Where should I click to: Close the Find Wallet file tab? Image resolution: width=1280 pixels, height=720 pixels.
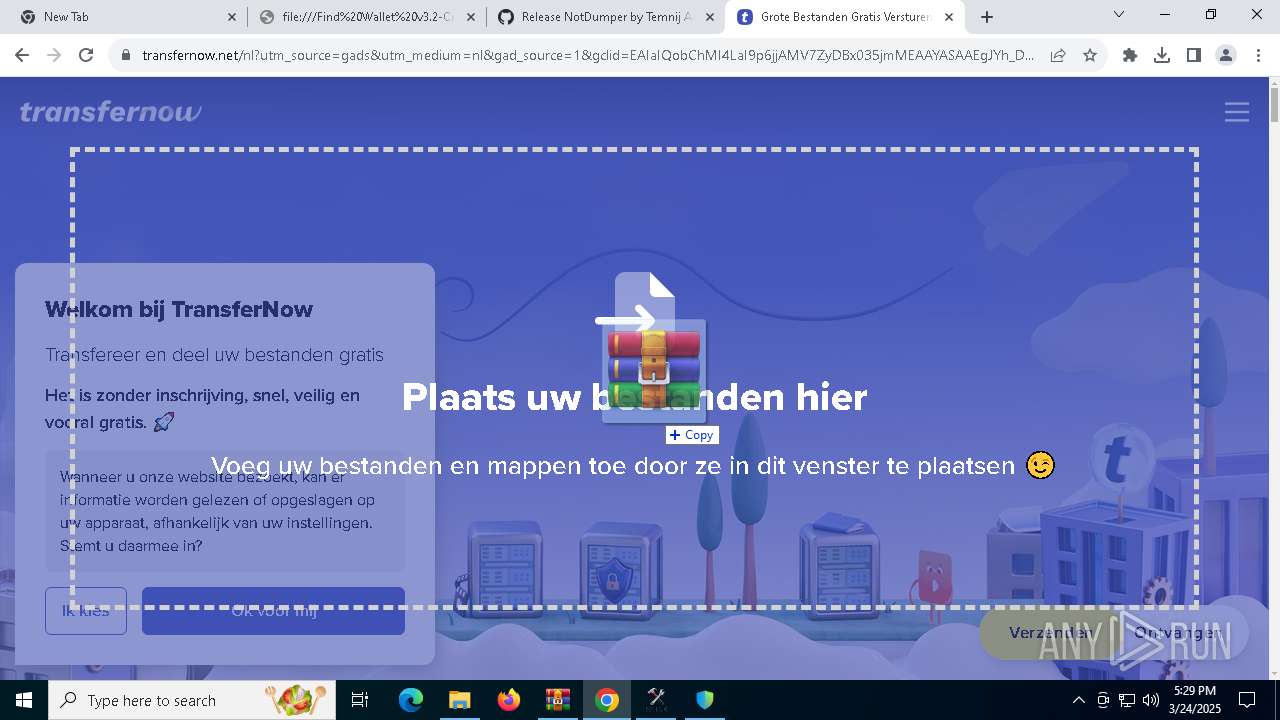(471, 17)
